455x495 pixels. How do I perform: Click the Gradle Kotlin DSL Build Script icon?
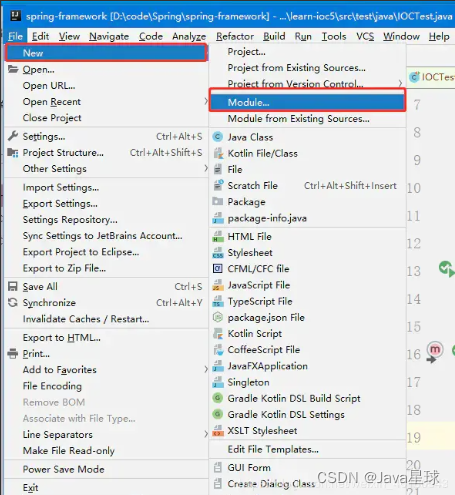pyautogui.click(x=218, y=398)
